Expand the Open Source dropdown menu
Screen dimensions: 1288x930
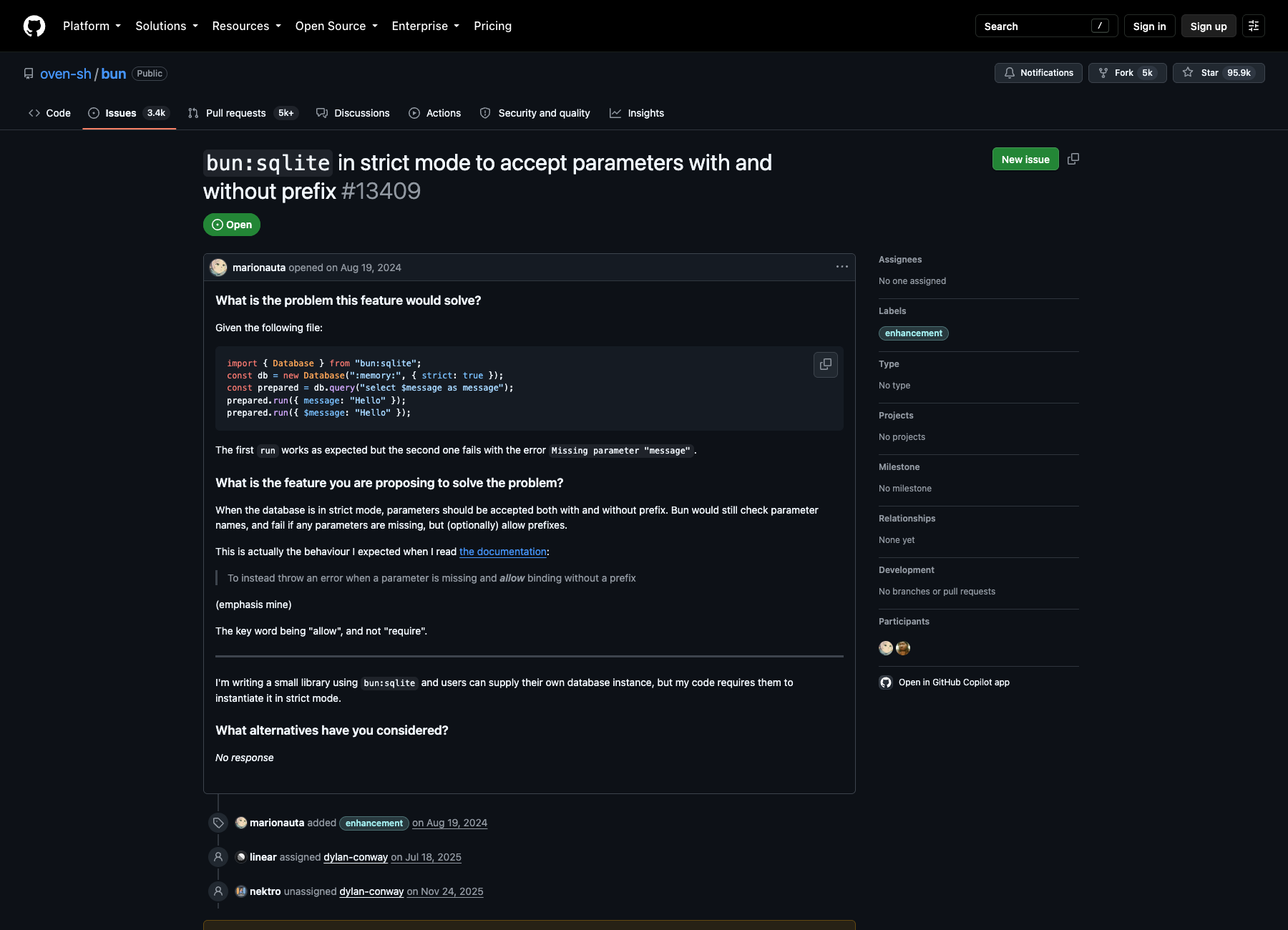click(336, 26)
